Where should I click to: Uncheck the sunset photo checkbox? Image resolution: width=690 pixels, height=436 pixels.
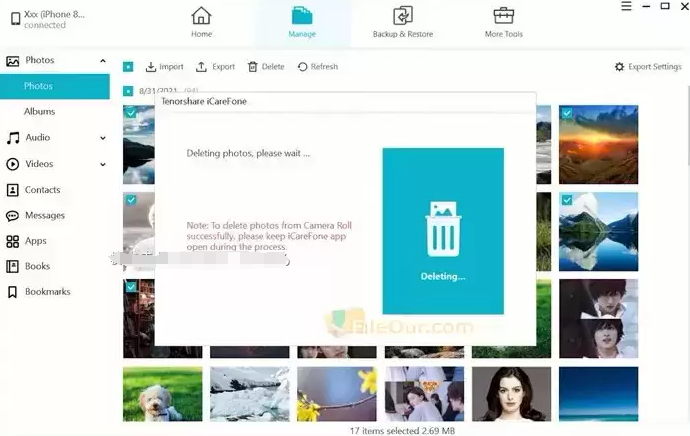[x=567, y=113]
